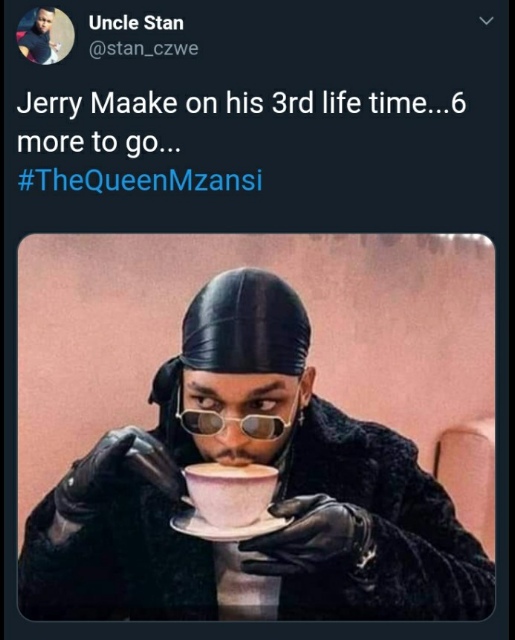Screen dimensions: 515x640
Task: Click the sunglasses in the attached photo
Action: [234, 424]
